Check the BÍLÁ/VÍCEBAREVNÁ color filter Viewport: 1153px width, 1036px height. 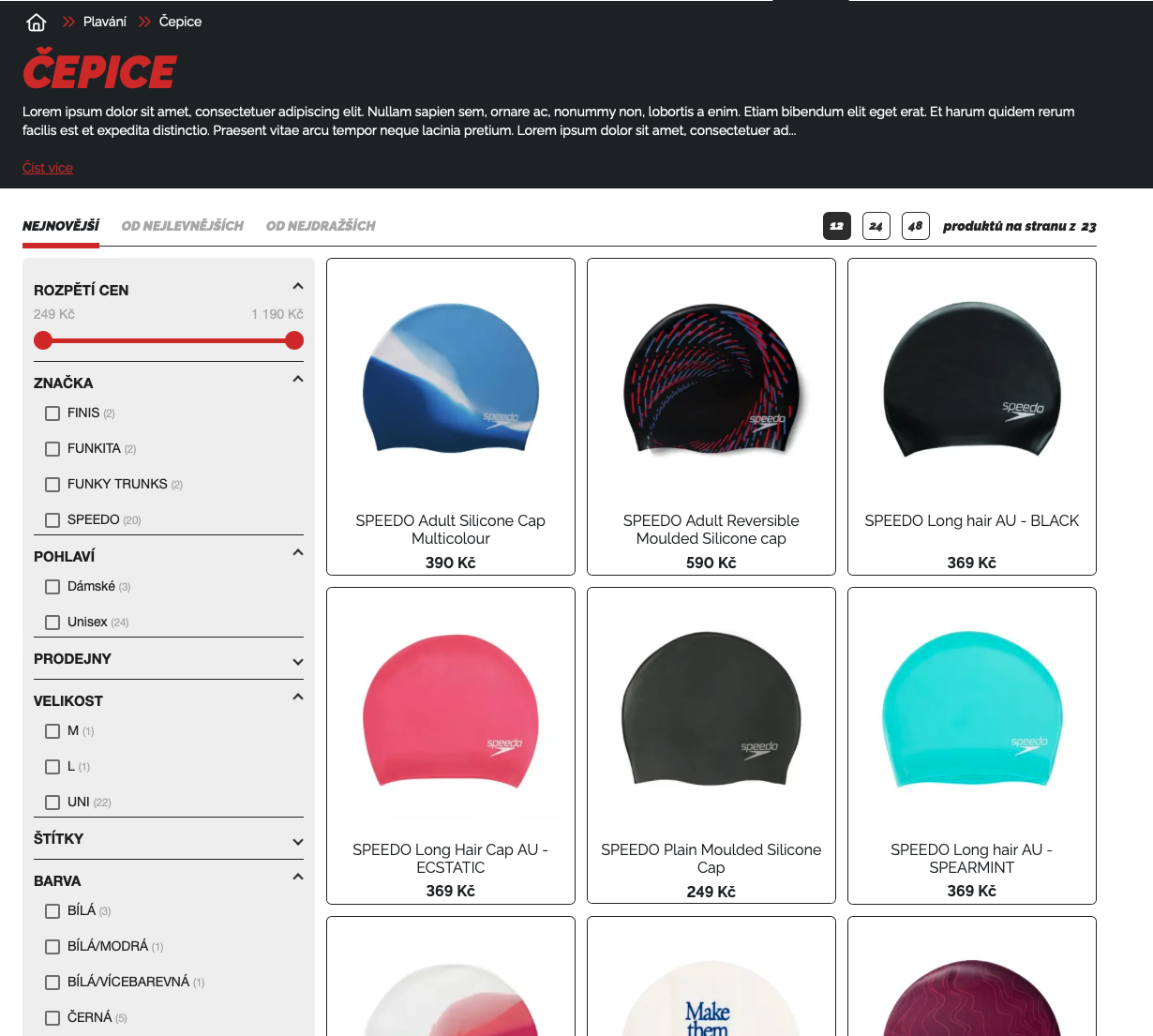(52, 983)
